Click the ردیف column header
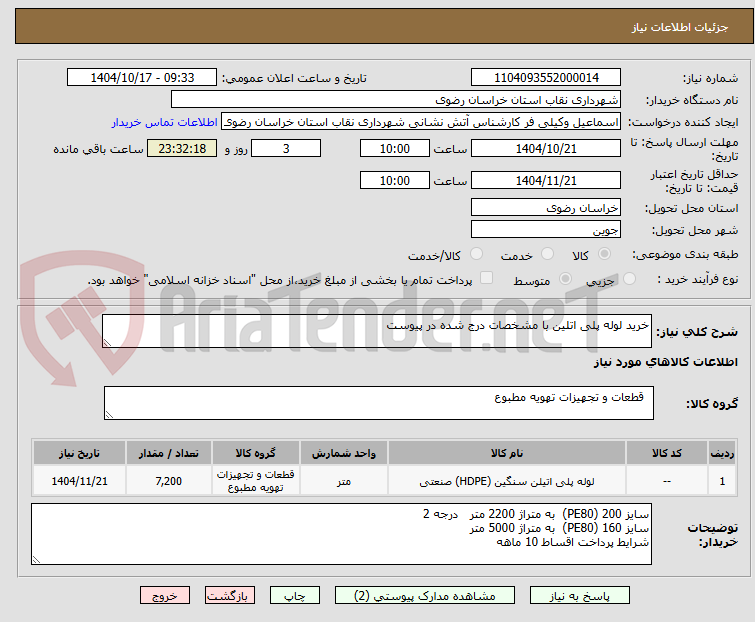Screen dimensions: 755x622 point(722,453)
